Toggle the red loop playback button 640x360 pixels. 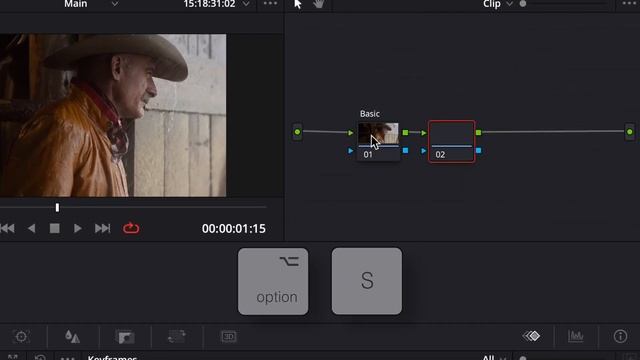point(131,228)
